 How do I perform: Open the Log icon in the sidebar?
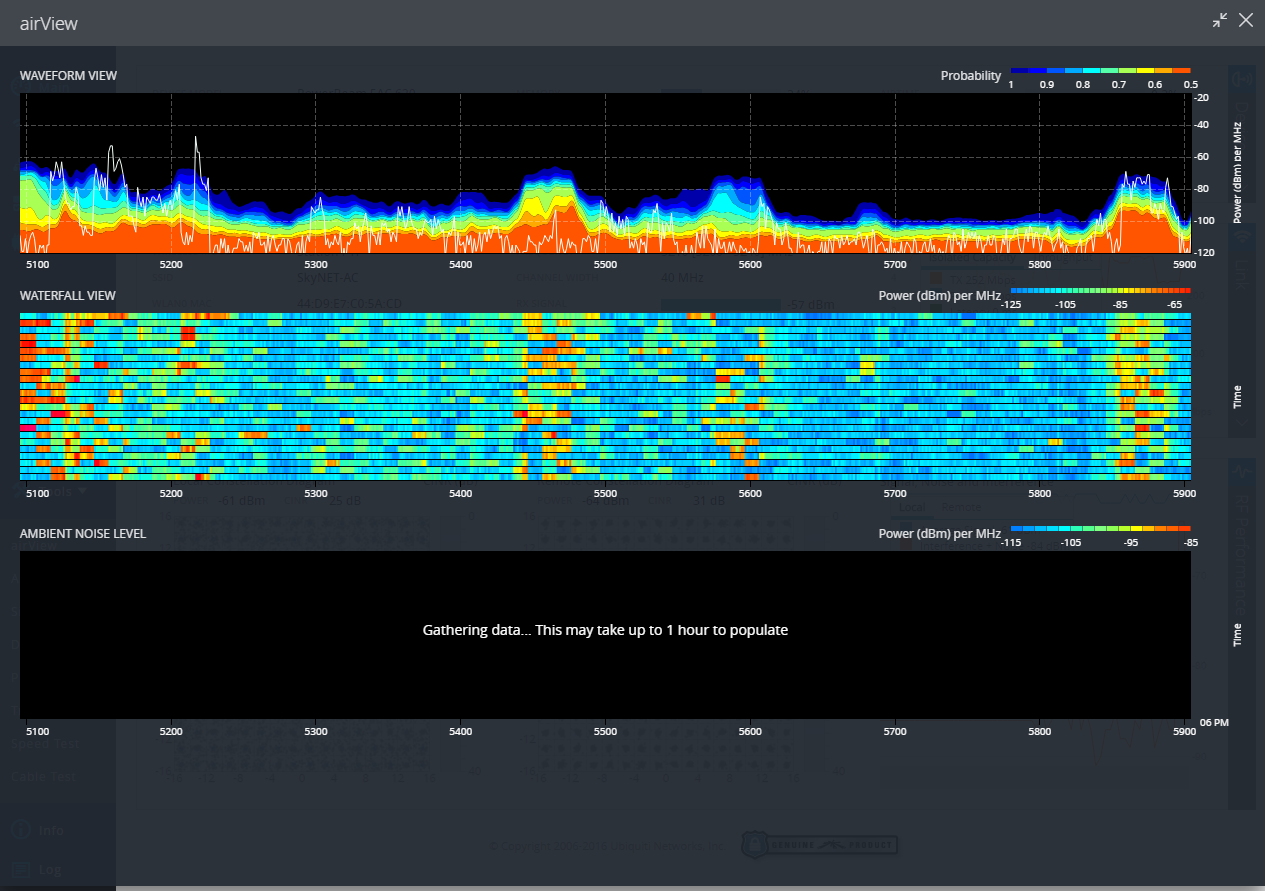tap(19, 870)
